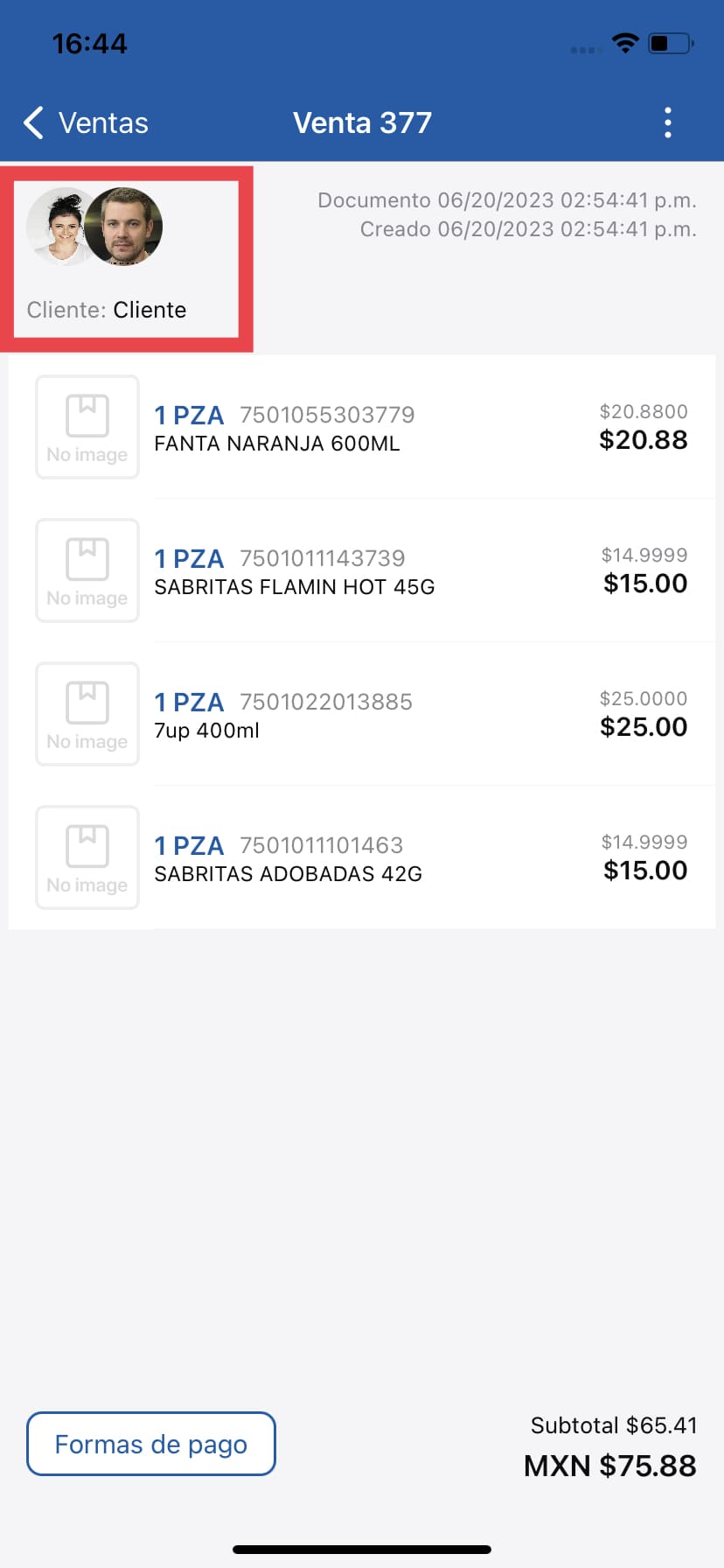
Task: Select the SABRITAS FLAMIN HOT 45G item name
Action: (295, 587)
